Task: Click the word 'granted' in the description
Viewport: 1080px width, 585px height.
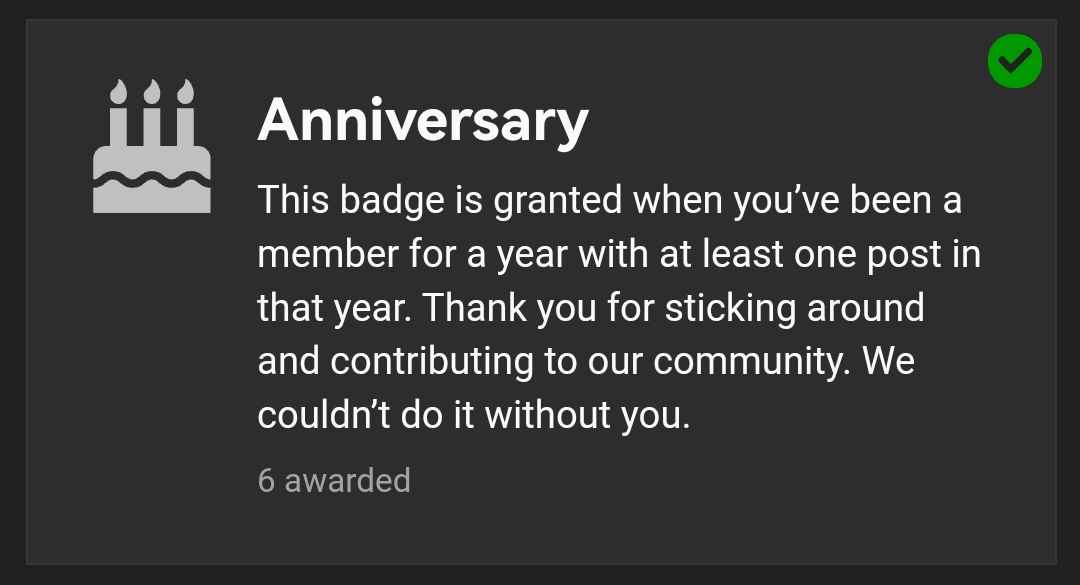Action: [558, 201]
